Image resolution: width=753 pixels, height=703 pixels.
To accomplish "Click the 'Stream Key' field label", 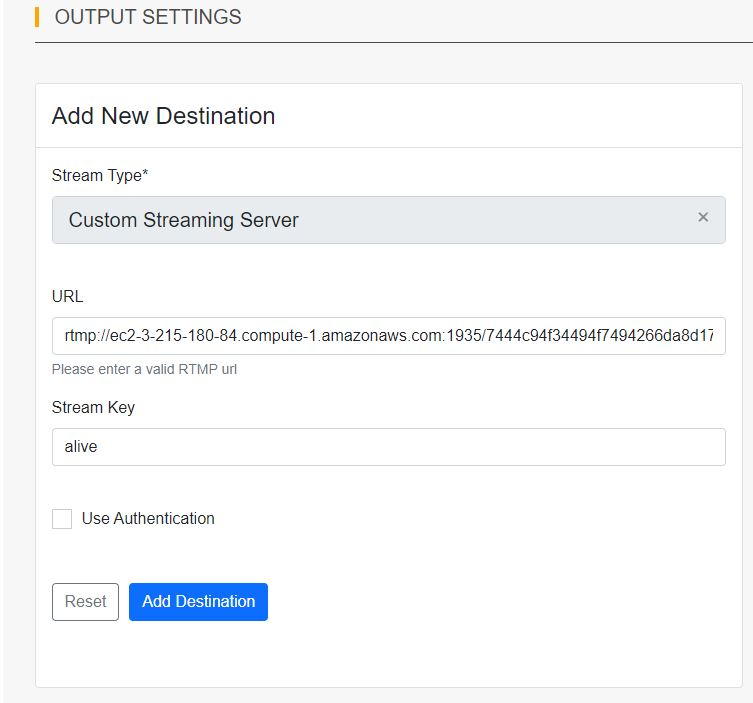I will coord(93,407).
